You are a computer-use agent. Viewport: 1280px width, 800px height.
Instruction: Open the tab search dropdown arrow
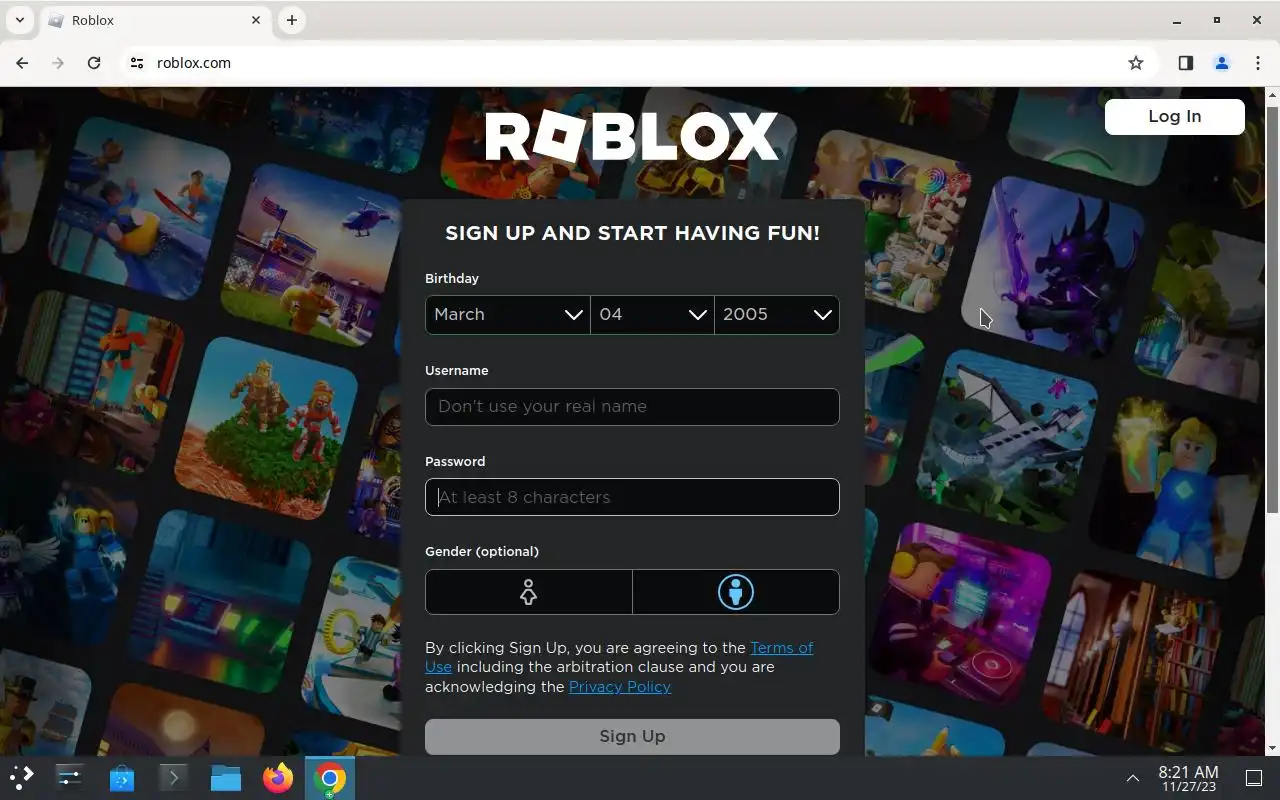coord(19,20)
